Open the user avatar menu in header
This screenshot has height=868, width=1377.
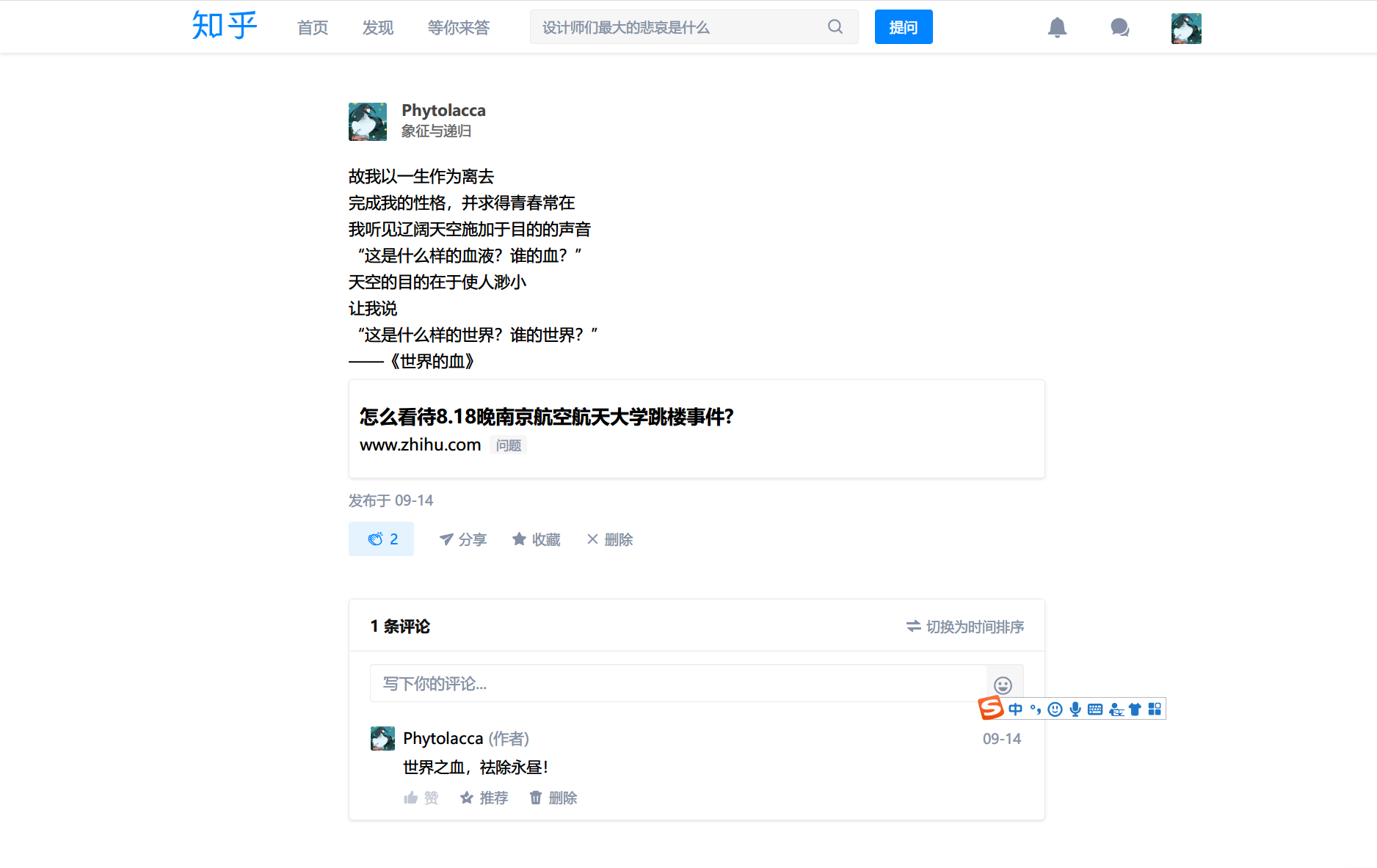click(x=1186, y=29)
